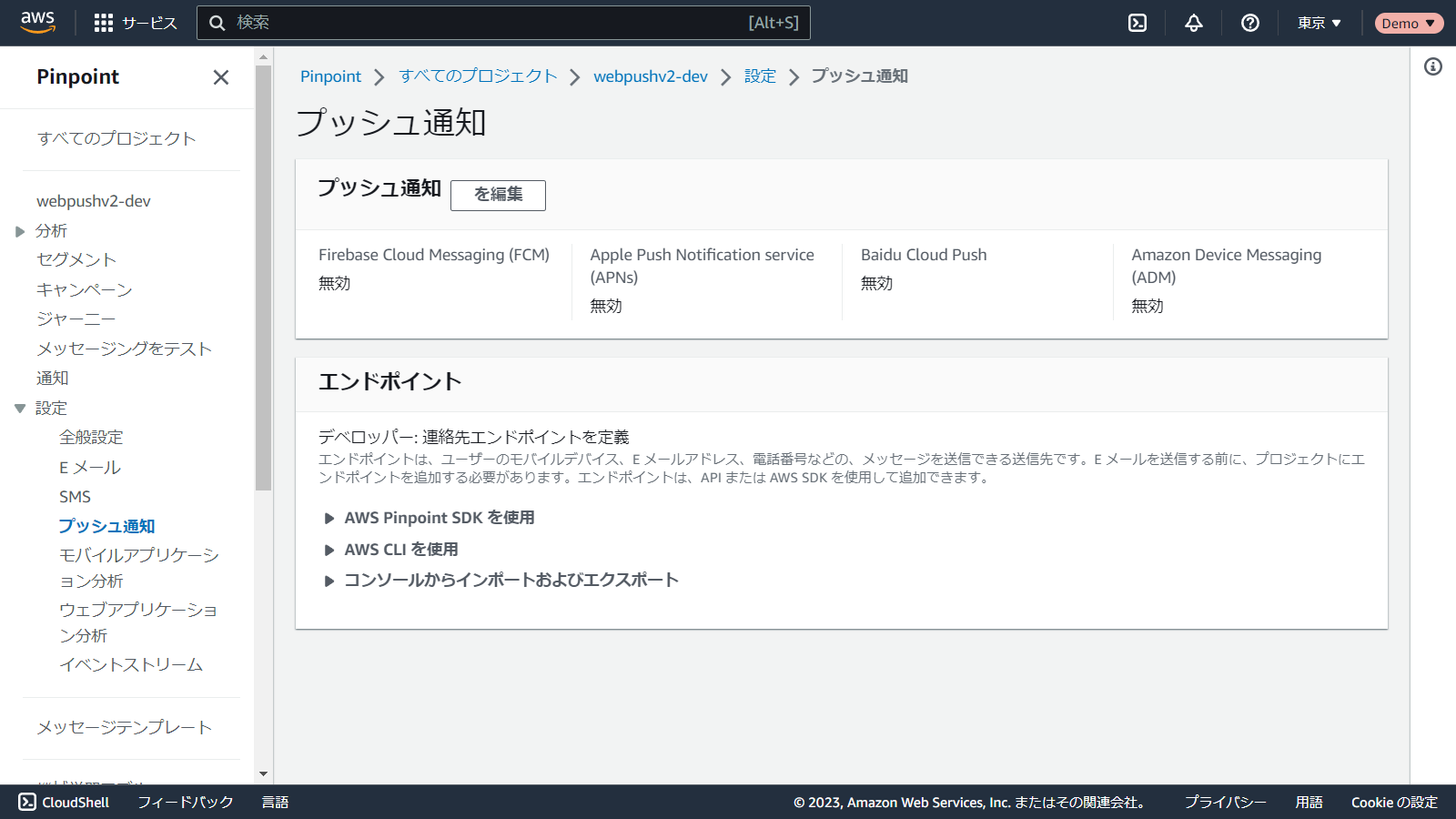Open the notifications bell
Image resolution: width=1456 pixels, height=819 pixels.
point(1194,23)
